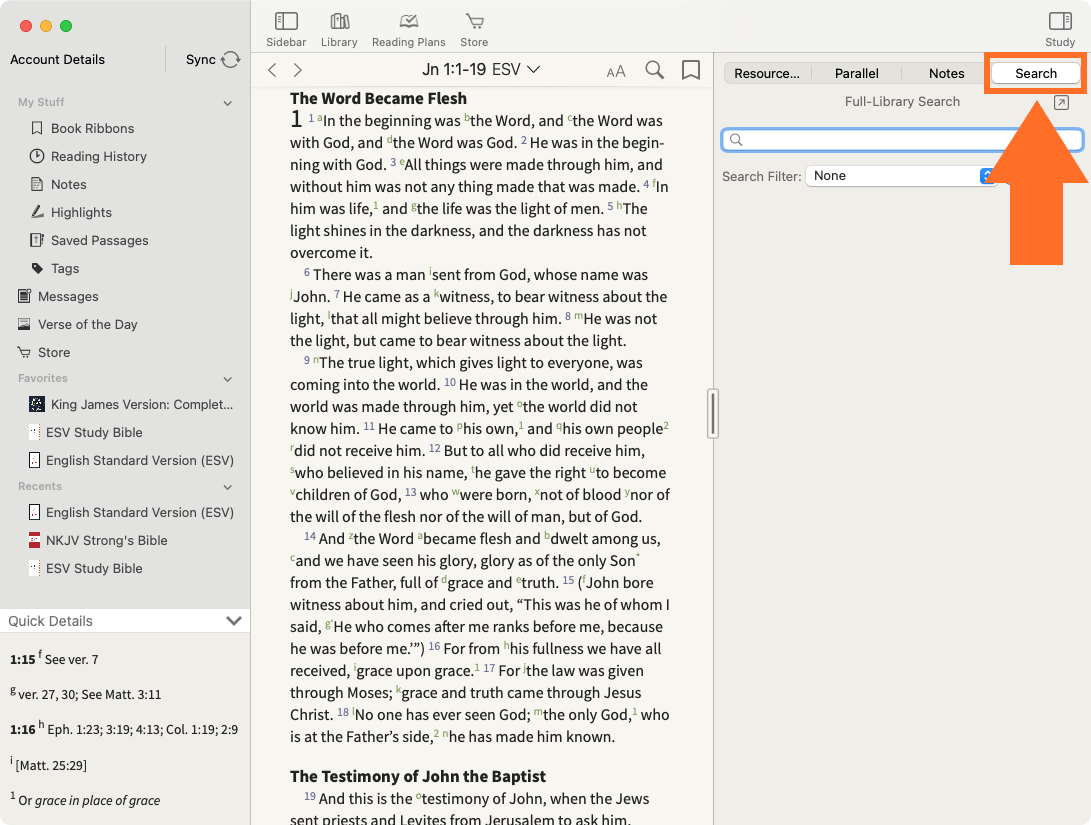Image resolution: width=1091 pixels, height=825 pixels.
Task: Click the Sync label
Action: 200,60
